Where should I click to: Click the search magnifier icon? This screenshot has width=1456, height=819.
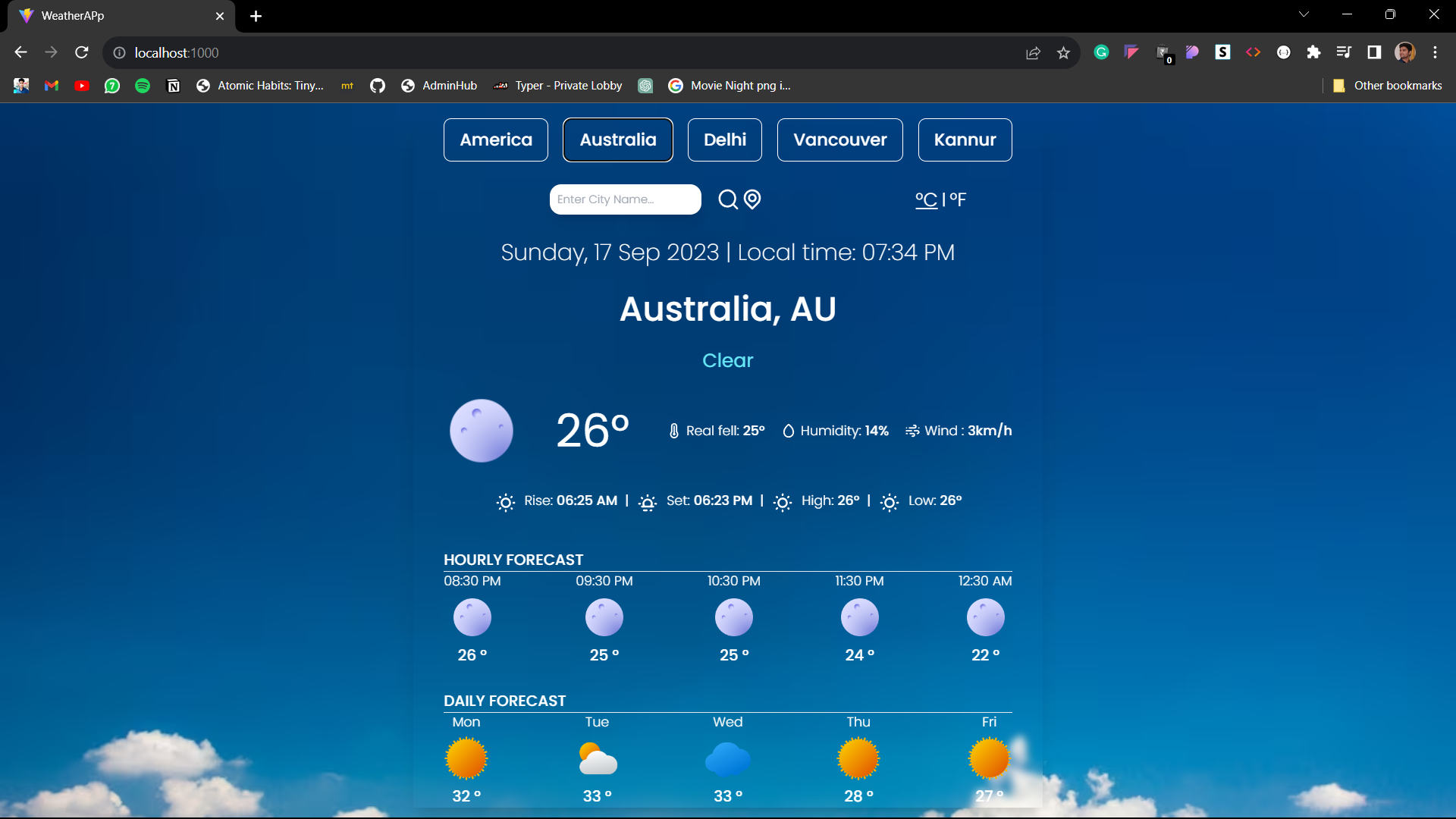(727, 199)
